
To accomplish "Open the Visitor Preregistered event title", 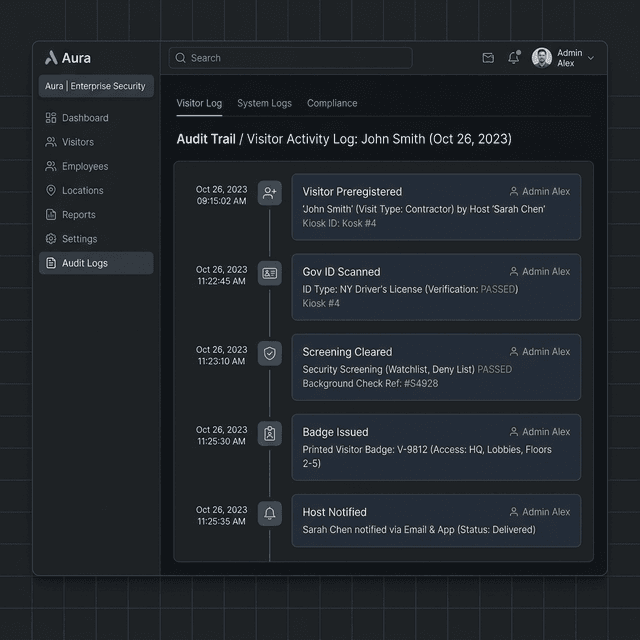I will (x=352, y=192).
